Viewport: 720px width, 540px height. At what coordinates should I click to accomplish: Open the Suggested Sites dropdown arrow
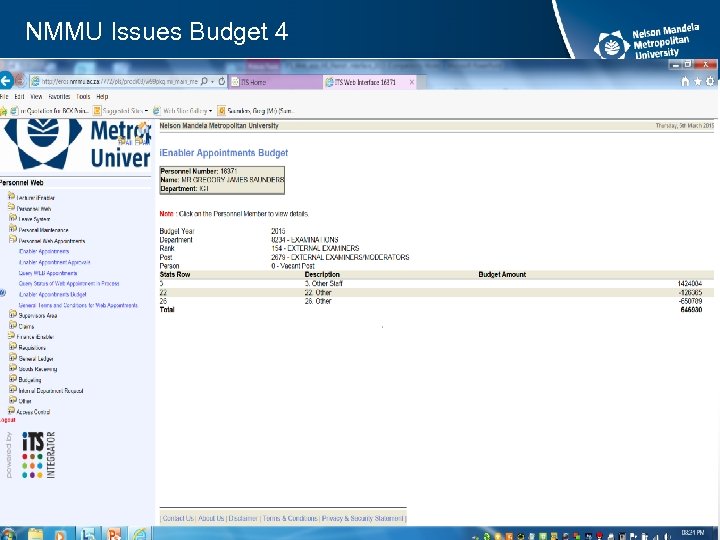(x=146, y=111)
